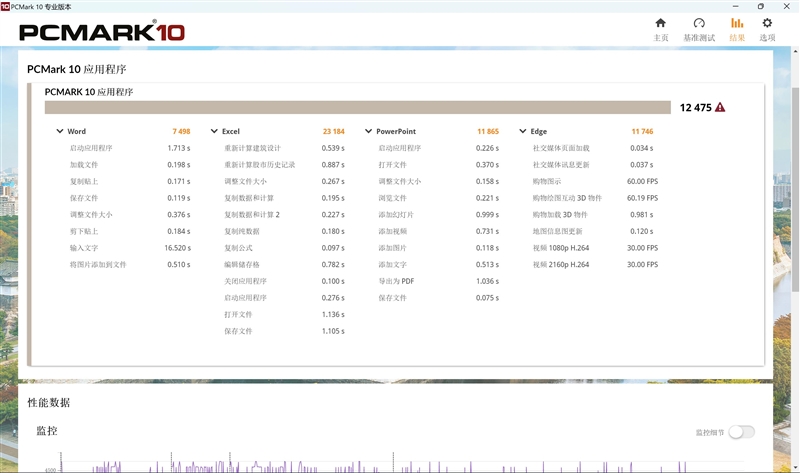Click the overall score 12 475
Viewport: 800px width, 473px height.
695,108
